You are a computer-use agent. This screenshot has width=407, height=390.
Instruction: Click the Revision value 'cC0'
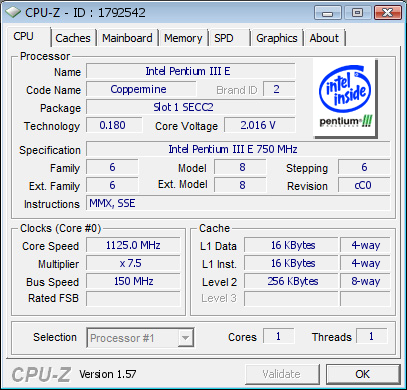click(364, 185)
